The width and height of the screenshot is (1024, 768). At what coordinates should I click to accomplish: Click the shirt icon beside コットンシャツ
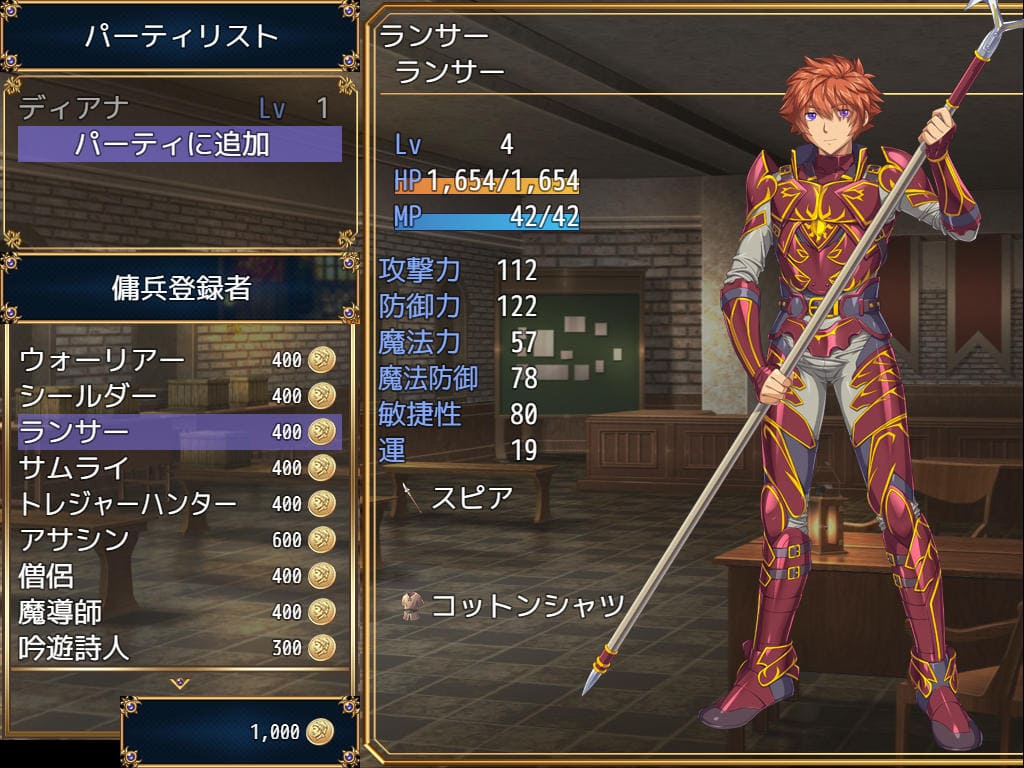pos(411,605)
